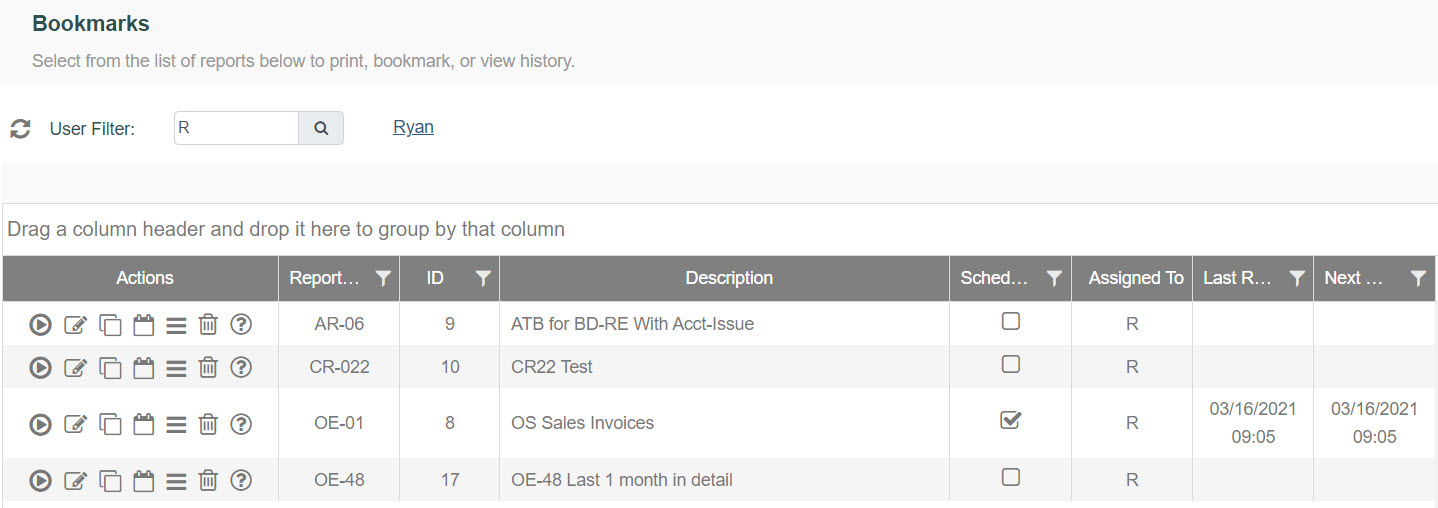Open the ID column filter
The image size is (1438, 508).
[483, 279]
